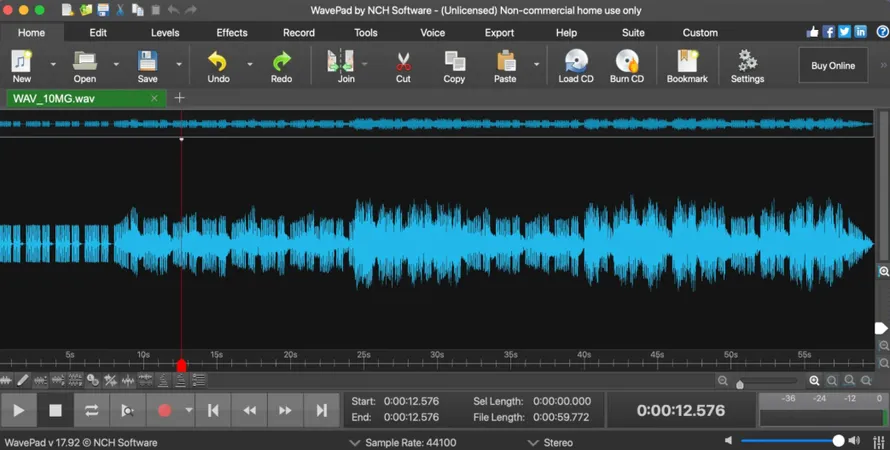Click the title bar new document icon
The height and width of the screenshot is (450, 890).
point(68,10)
